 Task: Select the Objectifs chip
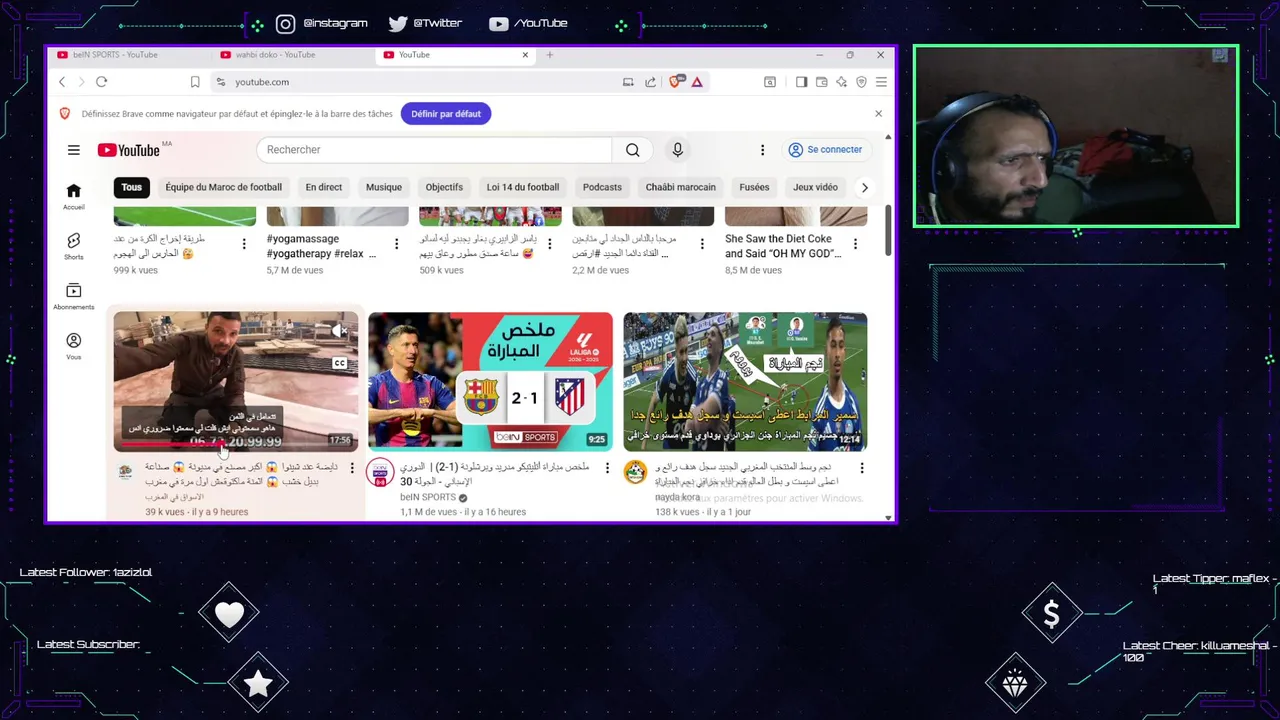coord(444,187)
